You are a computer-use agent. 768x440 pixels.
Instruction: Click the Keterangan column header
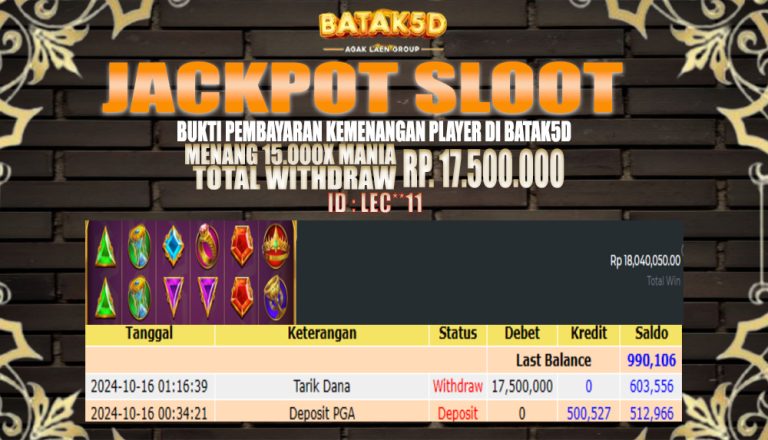click(322, 333)
